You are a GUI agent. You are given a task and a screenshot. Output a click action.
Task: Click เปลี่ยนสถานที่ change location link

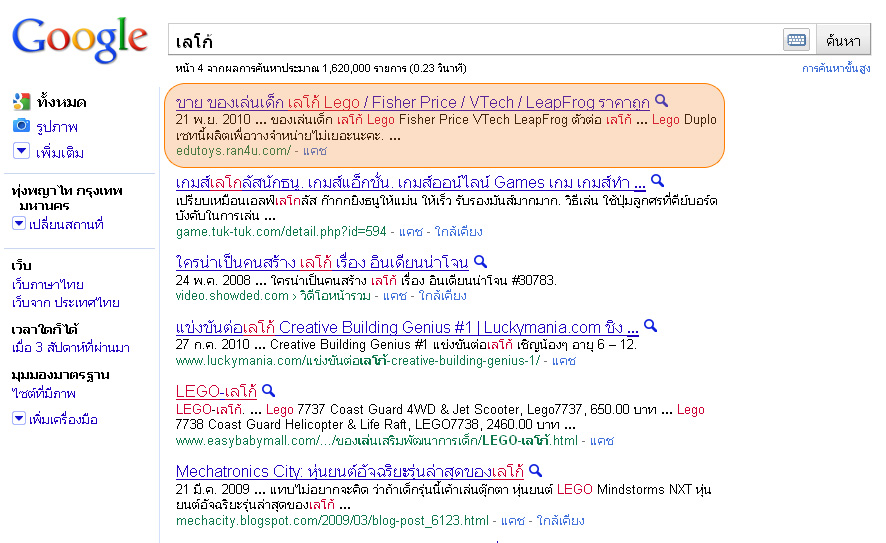66,224
